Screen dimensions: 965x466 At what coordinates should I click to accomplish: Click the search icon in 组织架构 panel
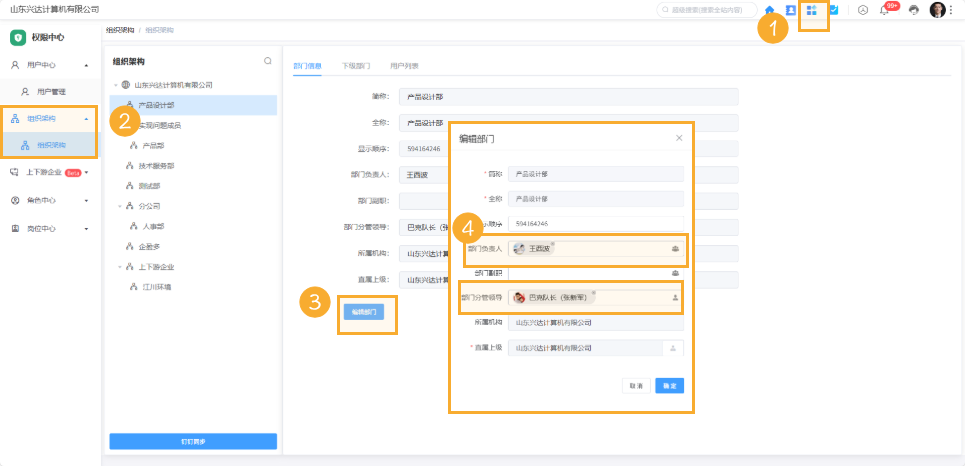click(x=268, y=61)
